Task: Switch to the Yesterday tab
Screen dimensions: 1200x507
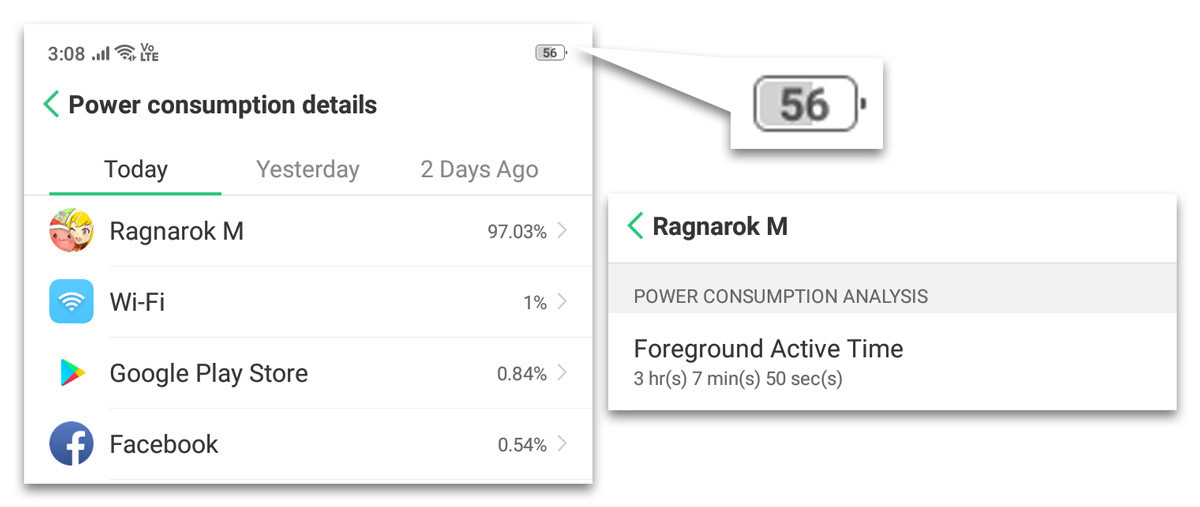Action: pyautogui.click(x=307, y=169)
